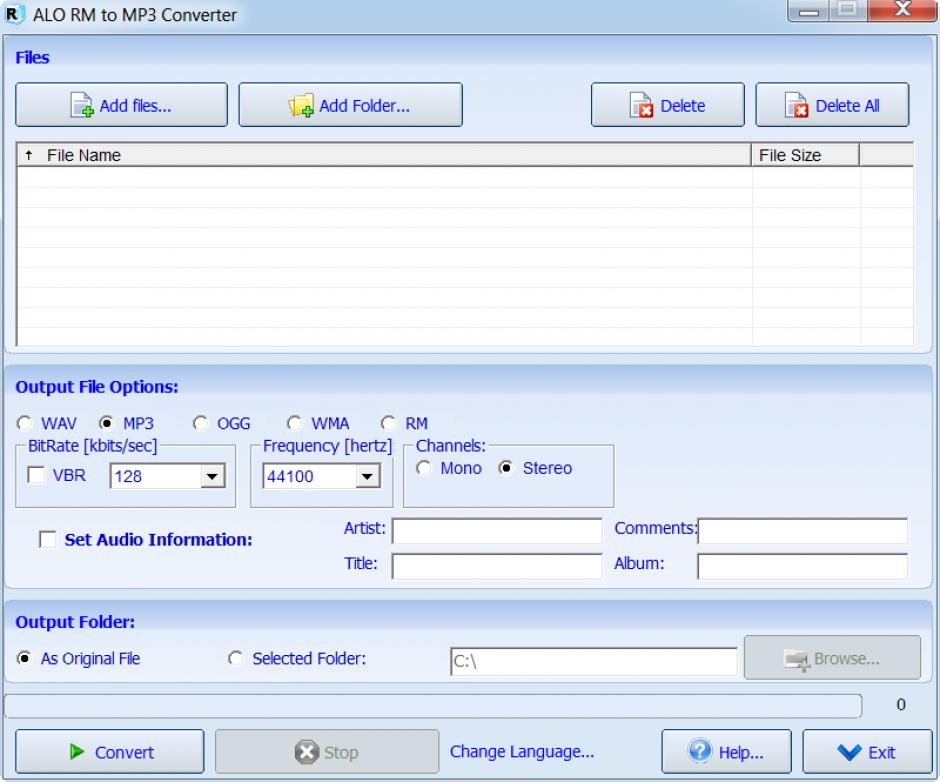940x782 pixels.
Task: Exit the application via Exit button
Action: pyautogui.click(x=867, y=751)
